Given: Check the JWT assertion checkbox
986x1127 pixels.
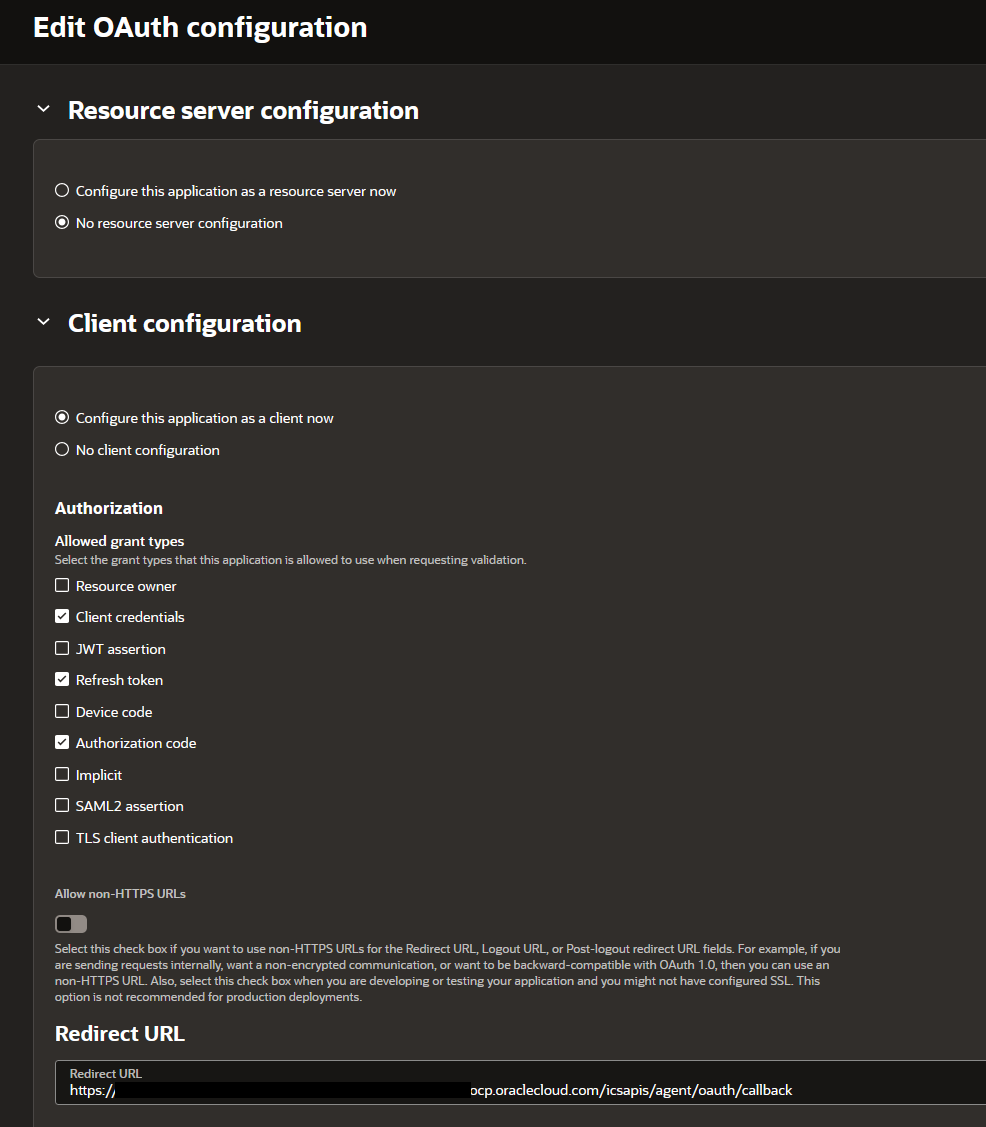Looking at the screenshot, I should (62, 649).
